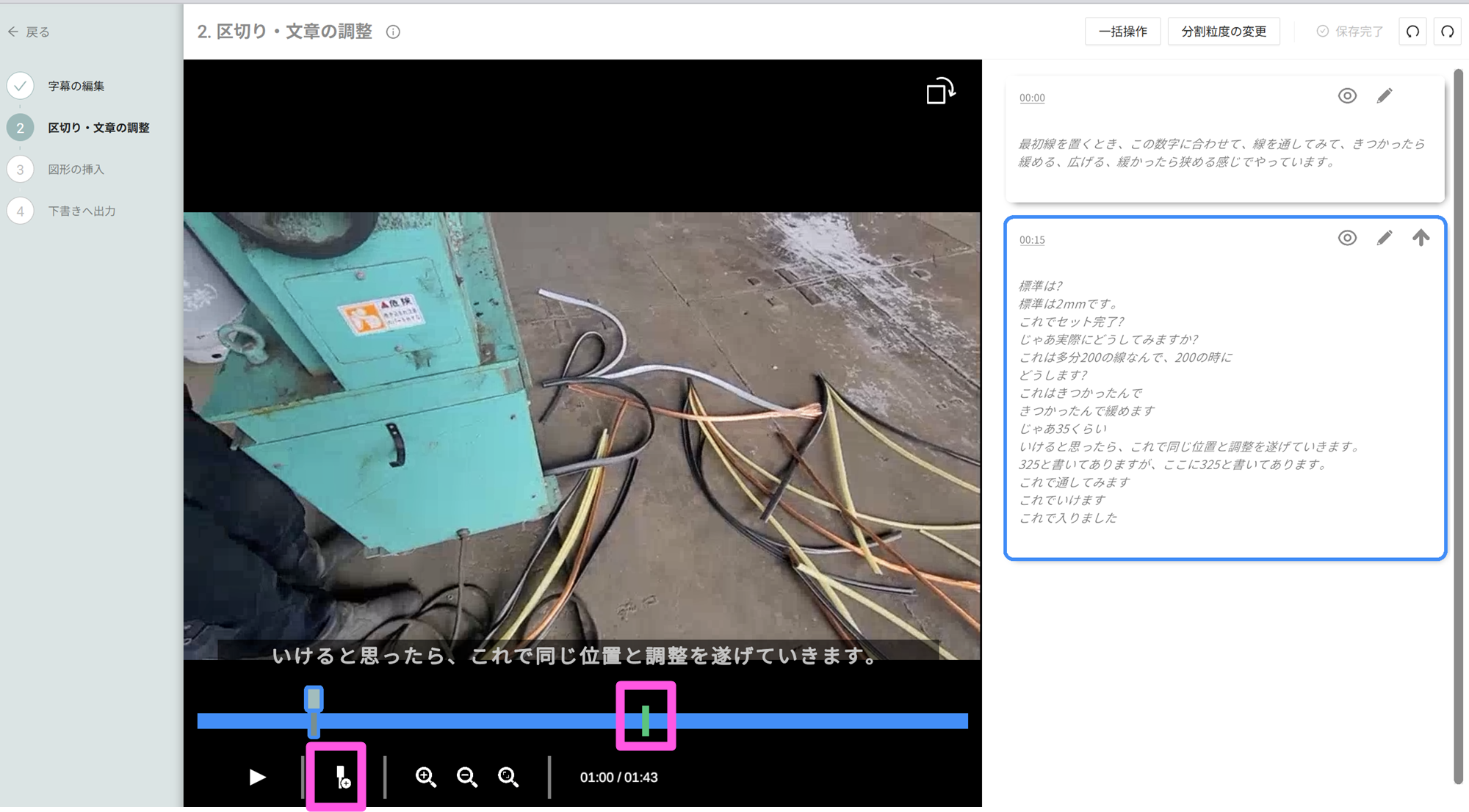Edit the 00:15 segment with pencil icon
This screenshot has width=1469, height=812.
(x=1384, y=238)
